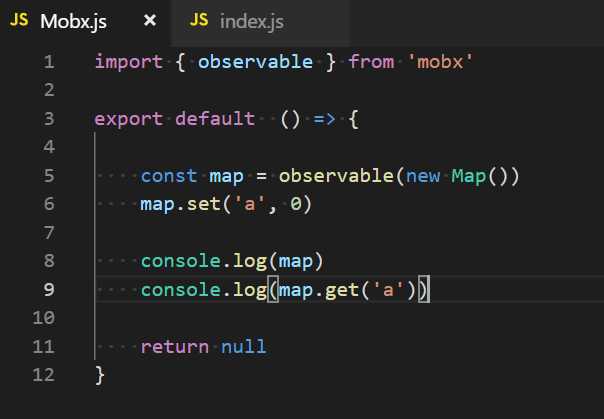This screenshot has width=604, height=419.
Task: Click line number 1 in the gutter
Action: (x=49, y=62)
